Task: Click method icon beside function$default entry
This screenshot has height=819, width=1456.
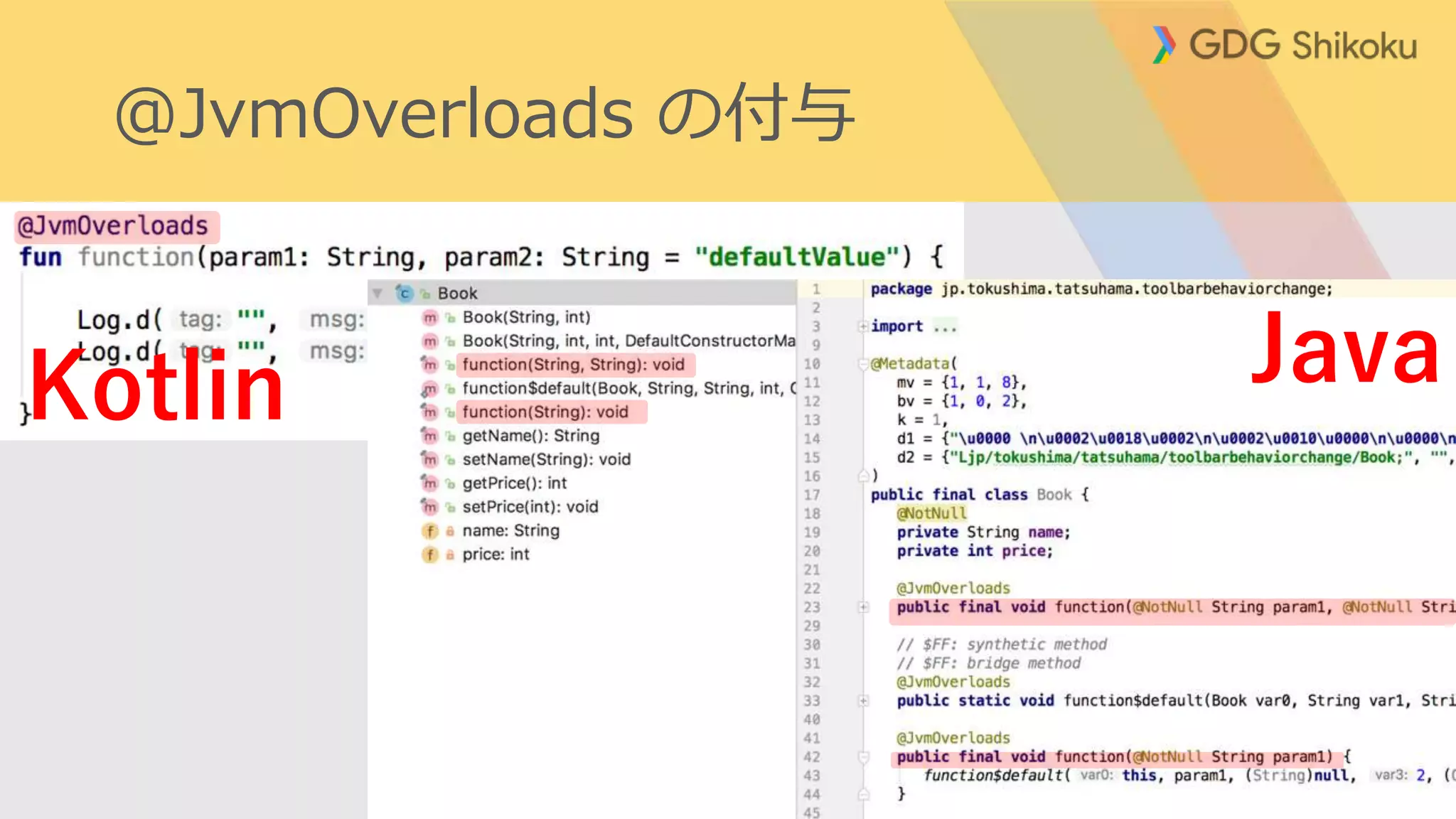Action: 430,389
